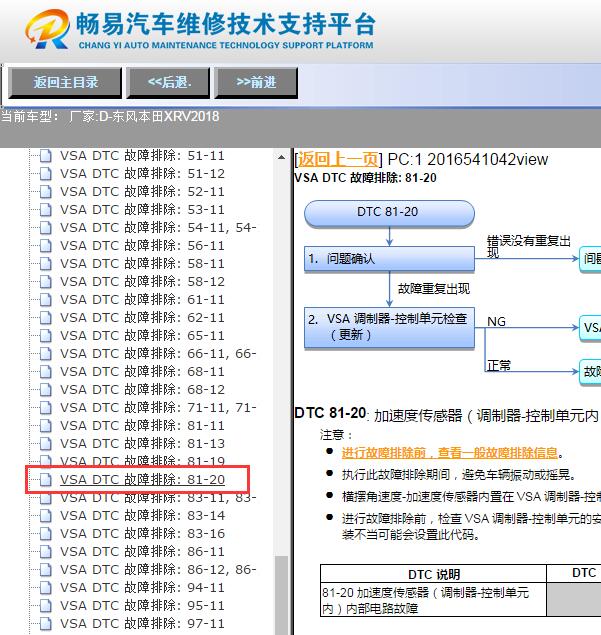Click the page icon beside 62-11
Screen dimensions: 601x635
[x=46, y=318]
